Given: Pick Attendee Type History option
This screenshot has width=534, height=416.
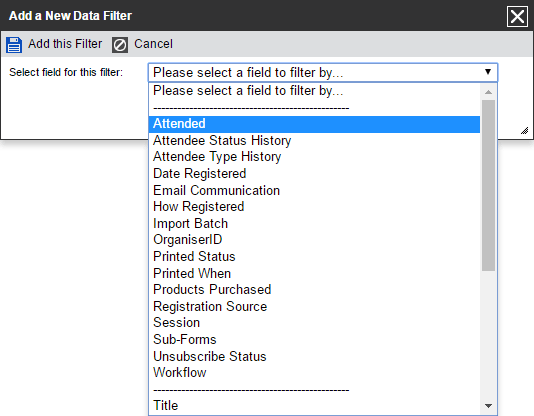Looking at the screenshot, I should (314, 157).
